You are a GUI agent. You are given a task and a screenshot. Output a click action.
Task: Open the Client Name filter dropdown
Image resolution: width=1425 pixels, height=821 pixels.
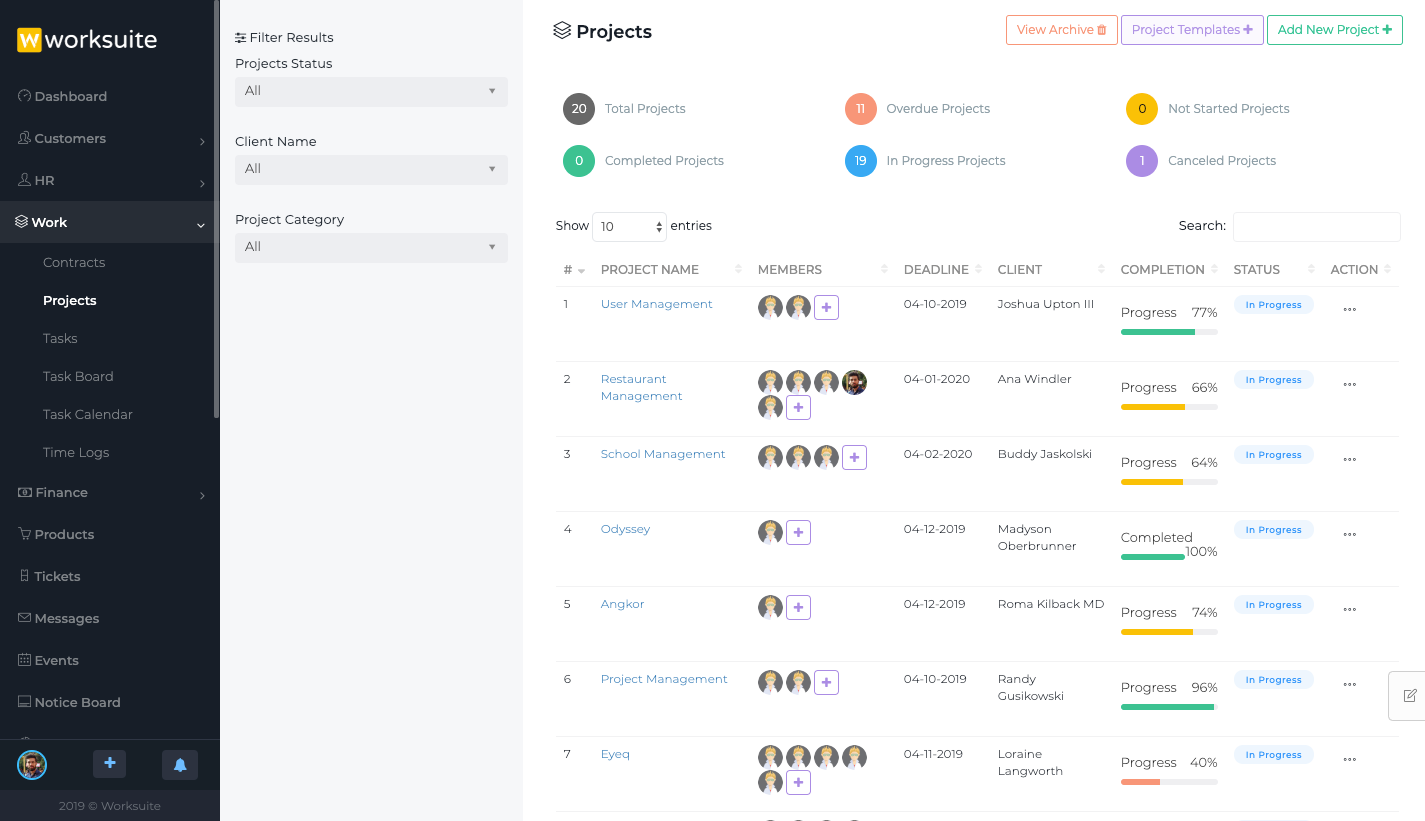[x=371, y=169]
